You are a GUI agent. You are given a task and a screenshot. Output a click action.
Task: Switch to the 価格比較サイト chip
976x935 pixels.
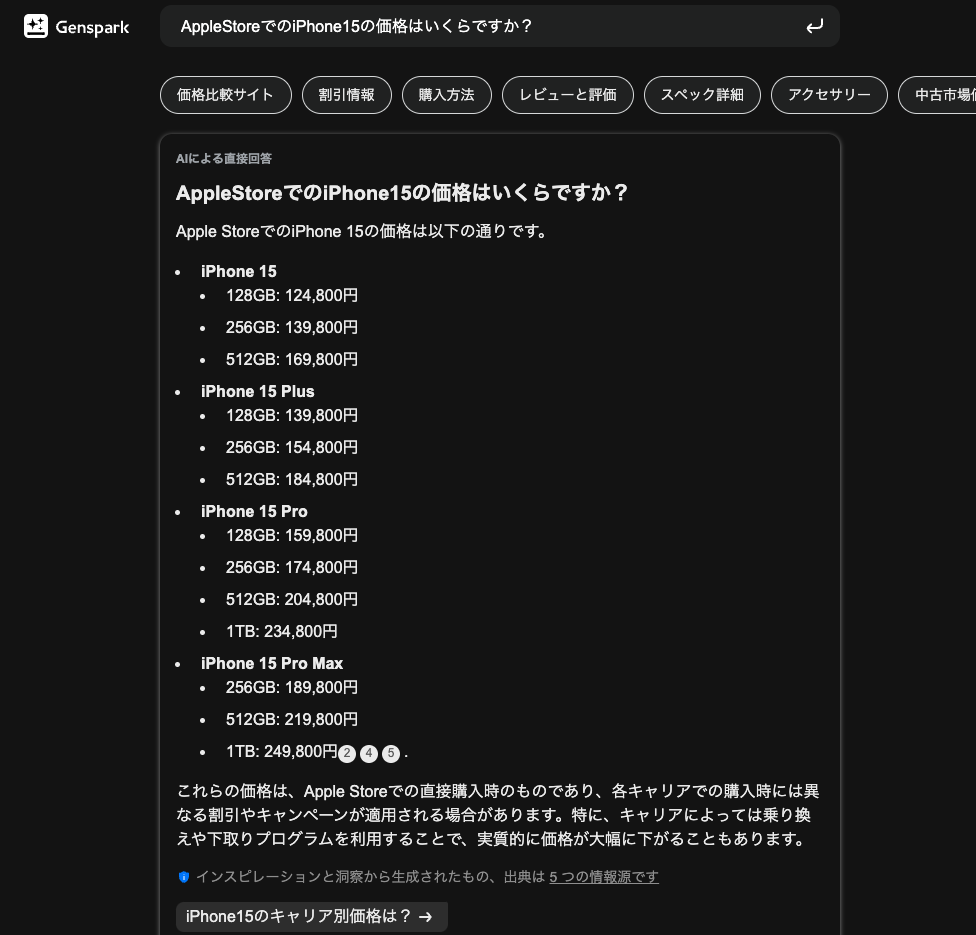coord(225,95)
